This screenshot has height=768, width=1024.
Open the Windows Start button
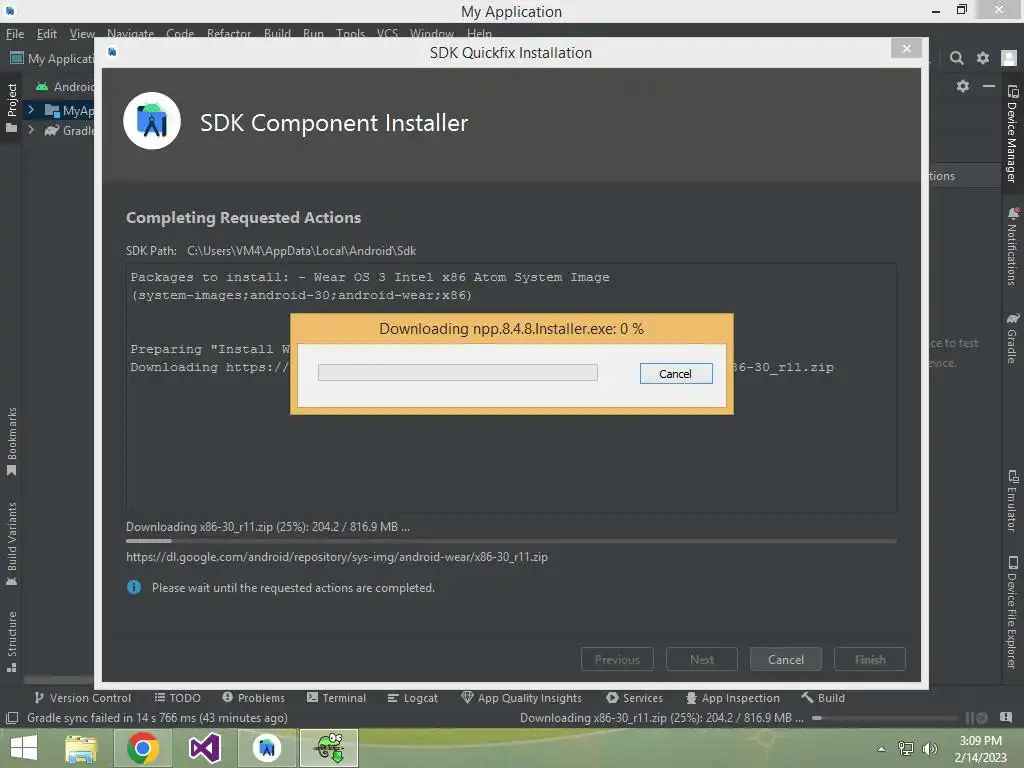point(24,748)
